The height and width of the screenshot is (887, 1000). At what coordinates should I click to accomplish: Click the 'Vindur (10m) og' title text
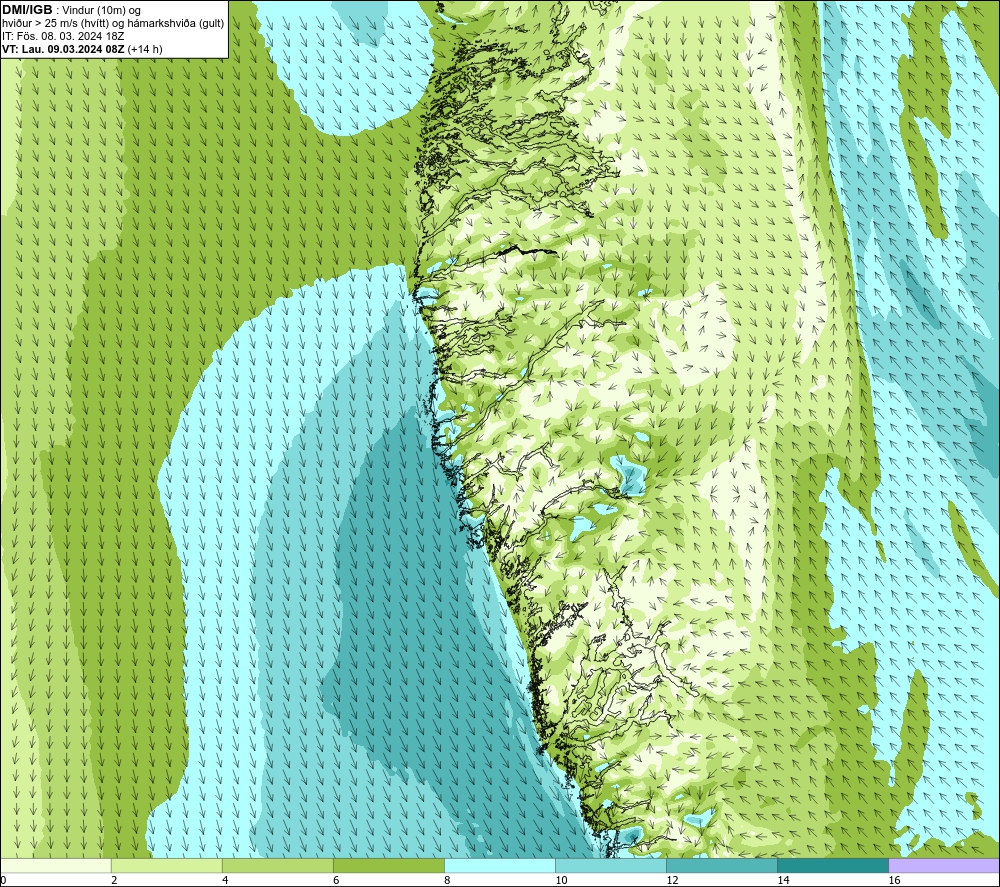coord(101,11)
